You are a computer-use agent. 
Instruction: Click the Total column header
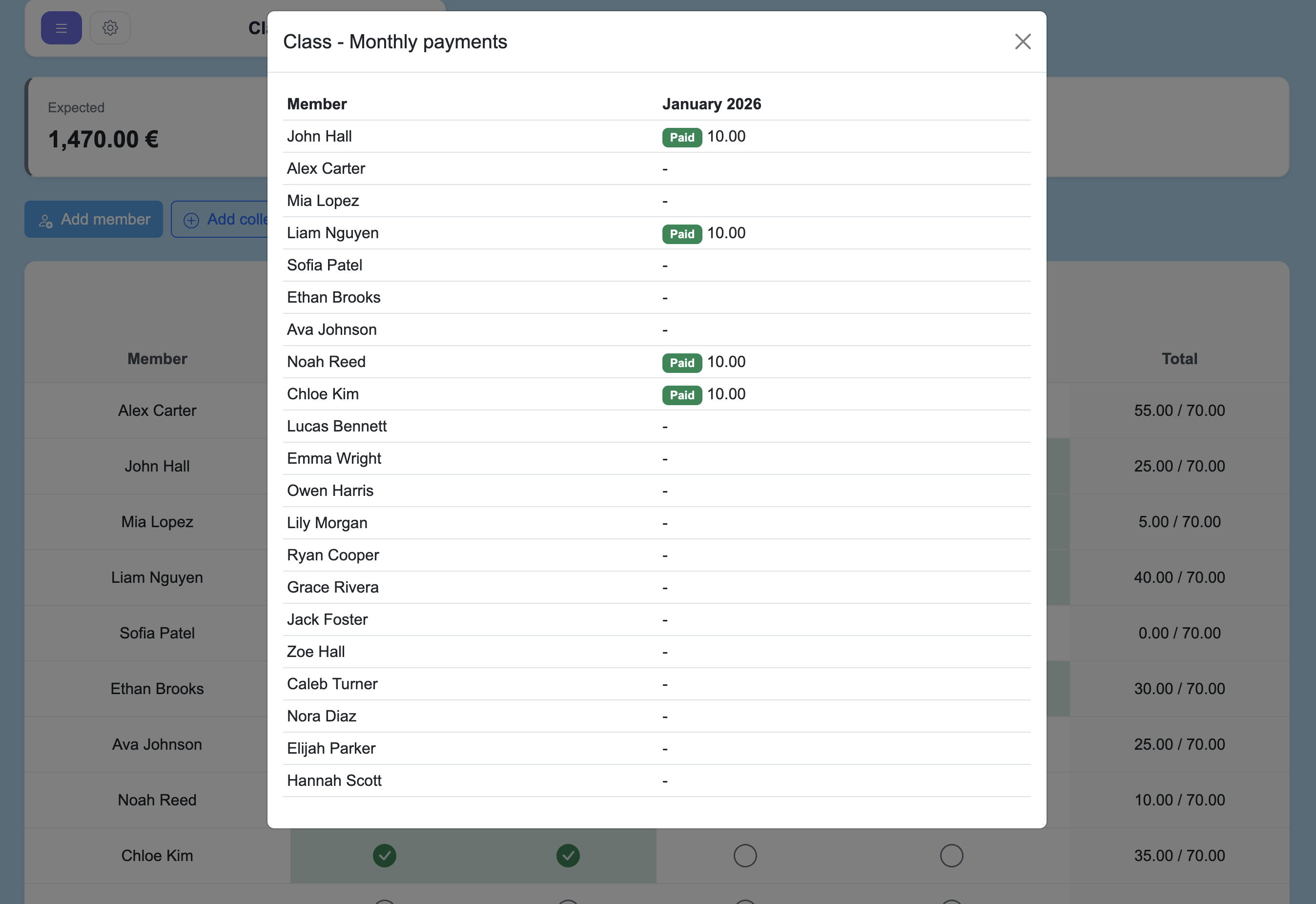1179,359
